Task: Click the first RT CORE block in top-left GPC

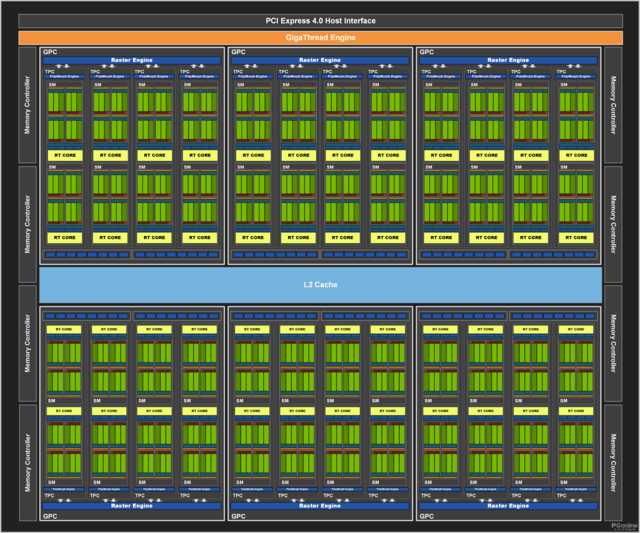Action: click(x=65, y=155)
